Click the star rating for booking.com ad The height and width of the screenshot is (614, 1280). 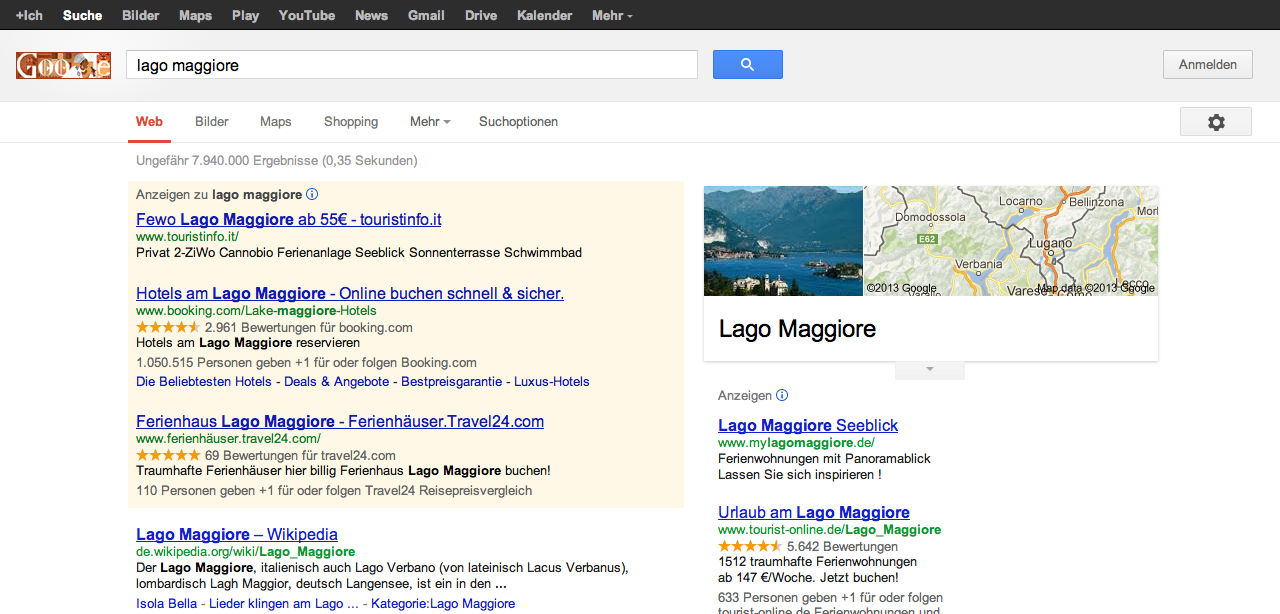point(167,327)
